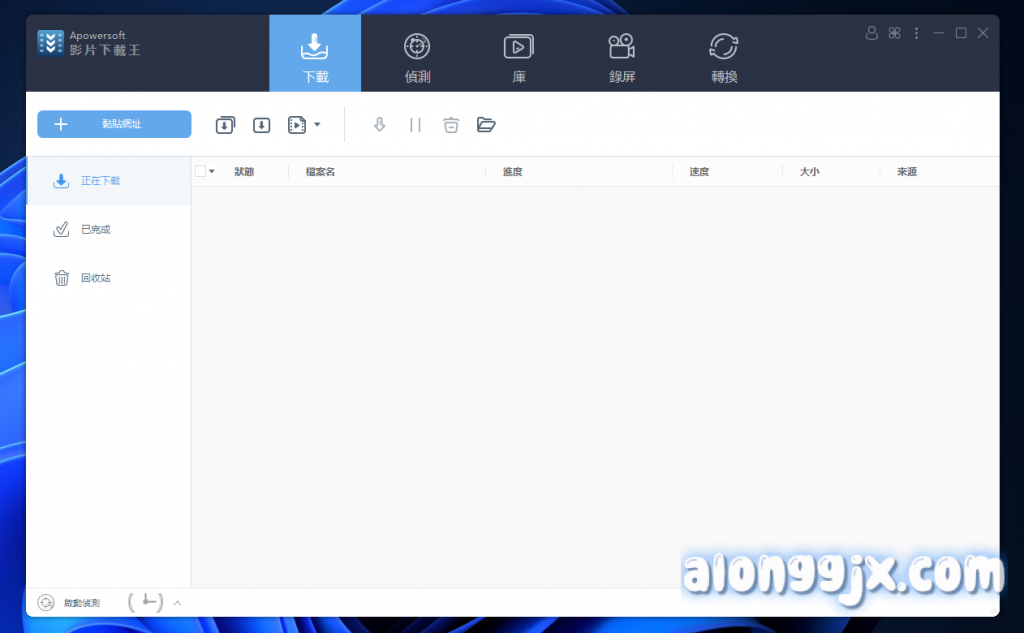Toggle 啟動偵測 detection at bottom left
Screen dimensions: 1024x633
69,603
